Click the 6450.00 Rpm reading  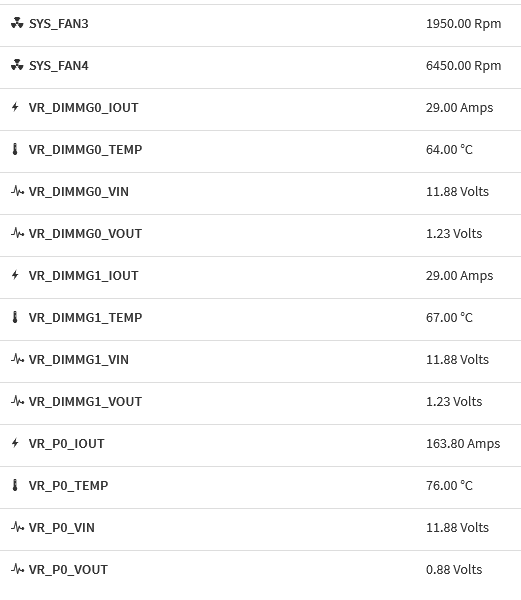[x=464, y=65]
